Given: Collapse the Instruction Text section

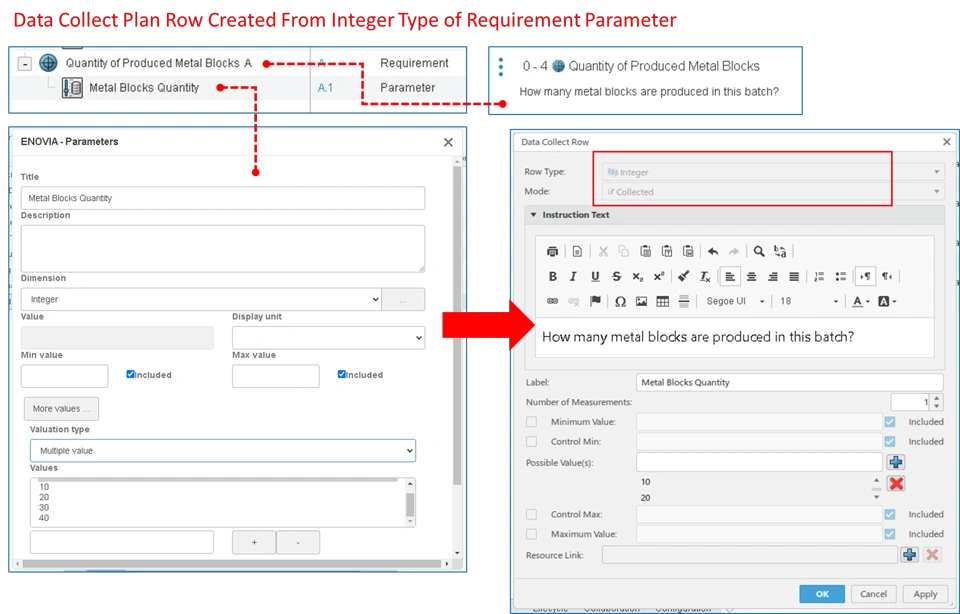Looking at the screenshot, I should 533,215.
